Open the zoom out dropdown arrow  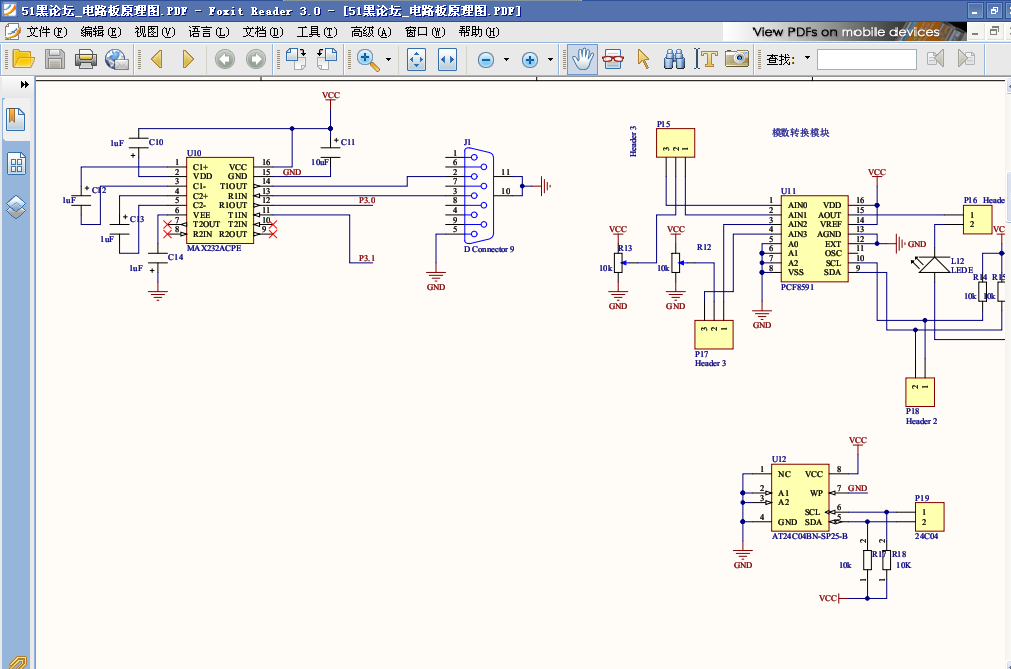pos(506,59)
